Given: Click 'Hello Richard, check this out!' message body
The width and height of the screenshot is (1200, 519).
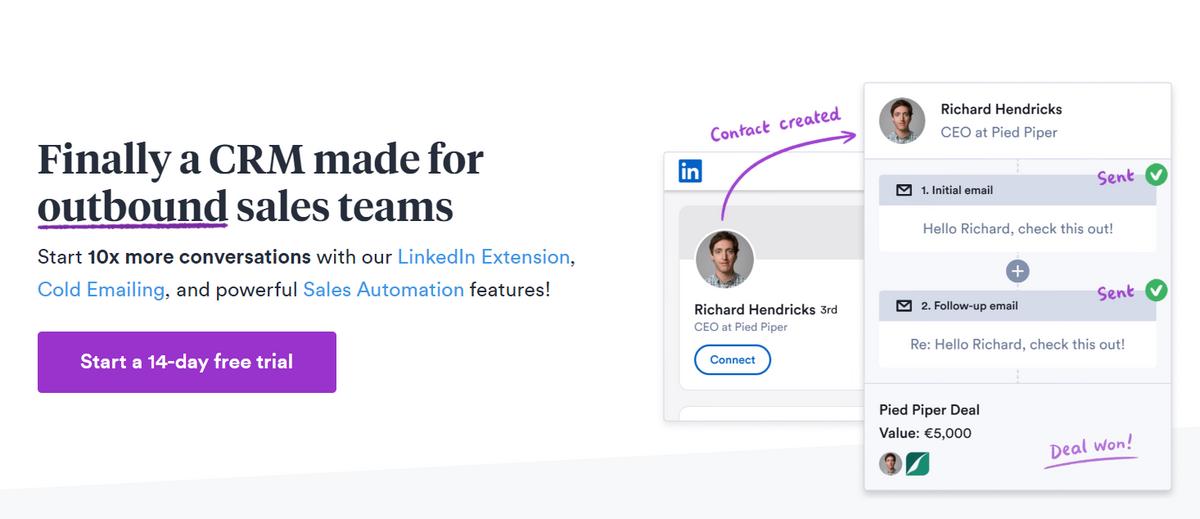Looking at the screenshot, I should click(x=1017, y=229).
